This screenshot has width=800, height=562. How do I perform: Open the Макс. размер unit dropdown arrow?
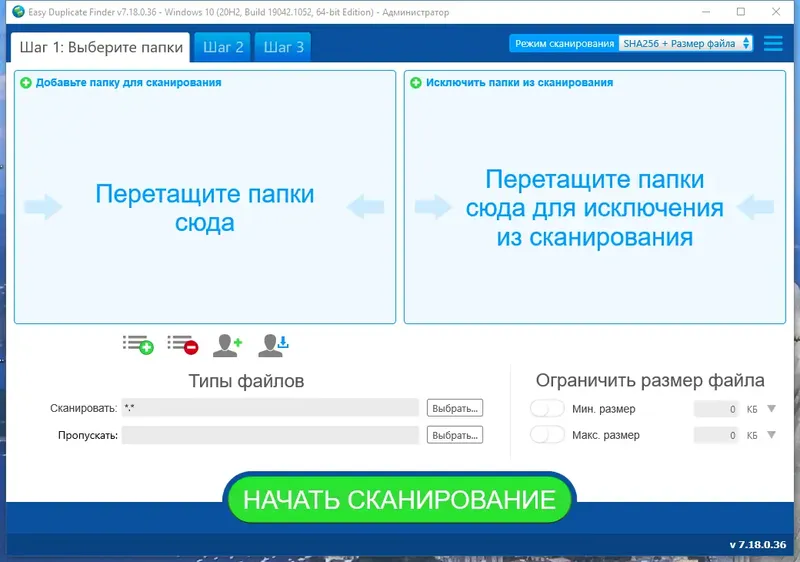pyautogui.click(x=771, y=435)
